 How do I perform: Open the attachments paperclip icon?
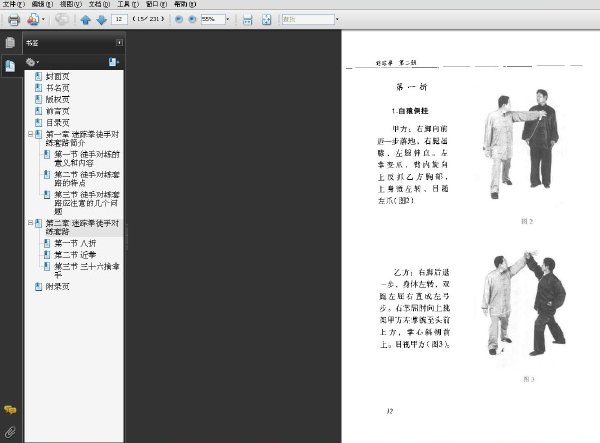[x=10, y=432]
